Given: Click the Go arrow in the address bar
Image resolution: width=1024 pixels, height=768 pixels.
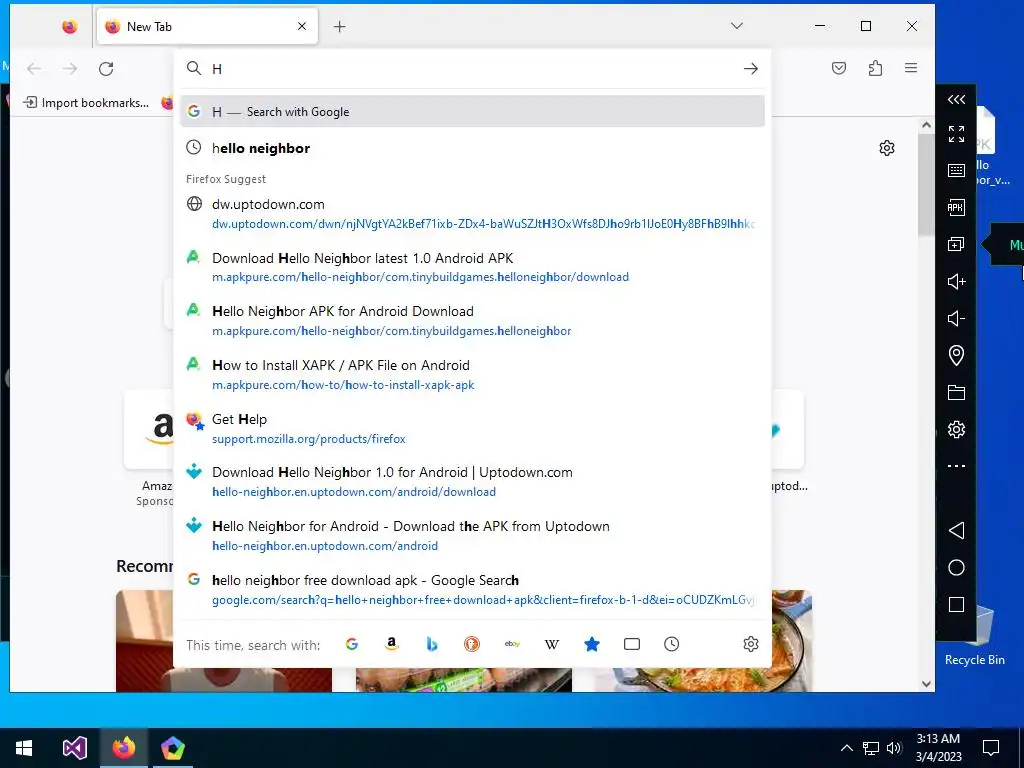Looking at the screenshot, I should tap(750, 69).
